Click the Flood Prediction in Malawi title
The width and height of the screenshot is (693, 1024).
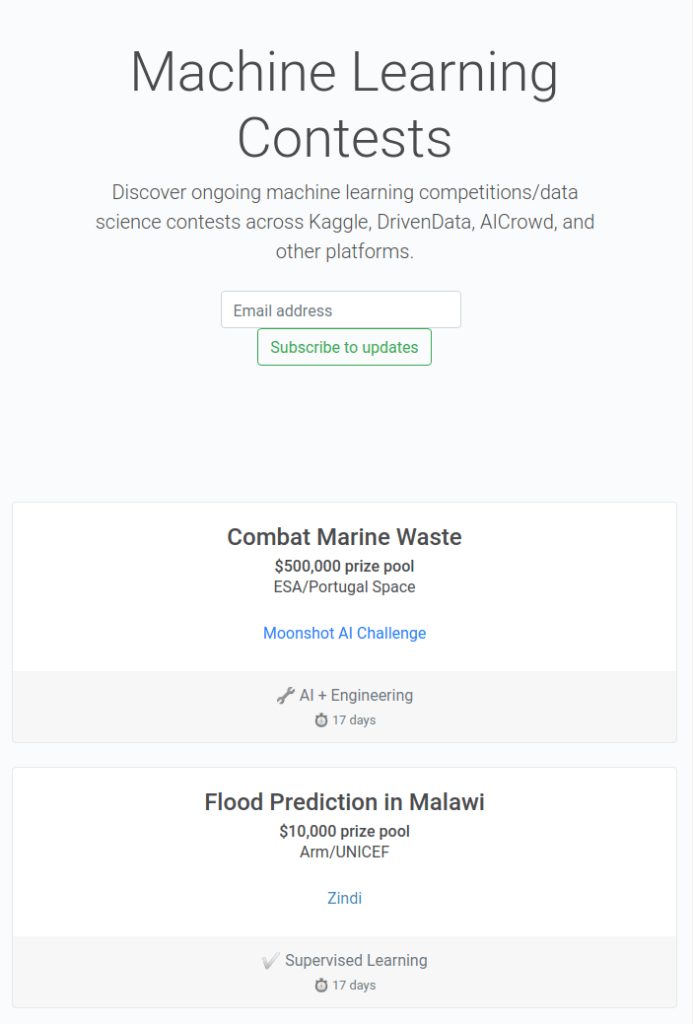tap(344, 802)
